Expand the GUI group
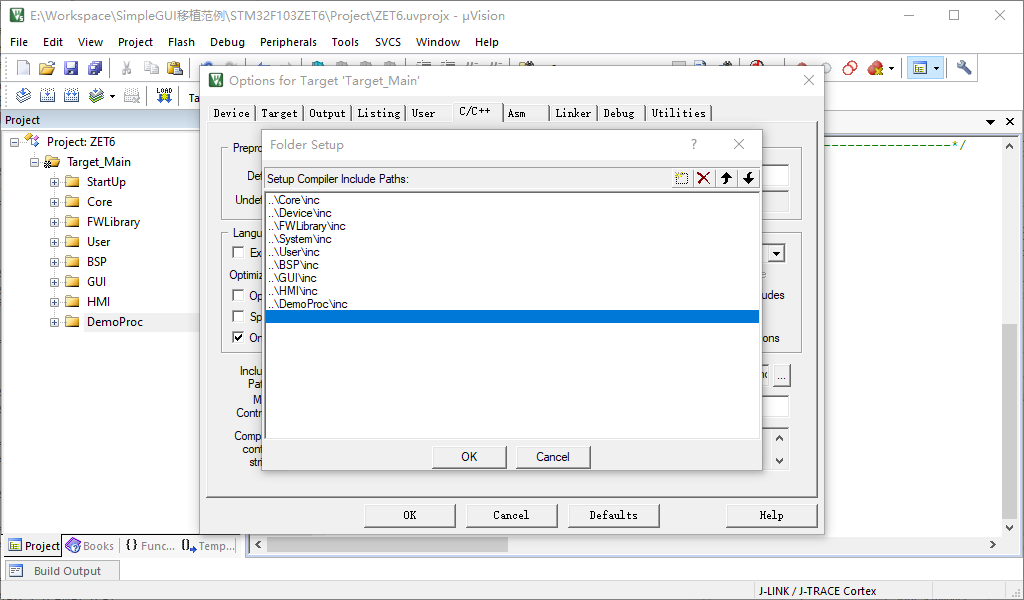 coord(55,282)
